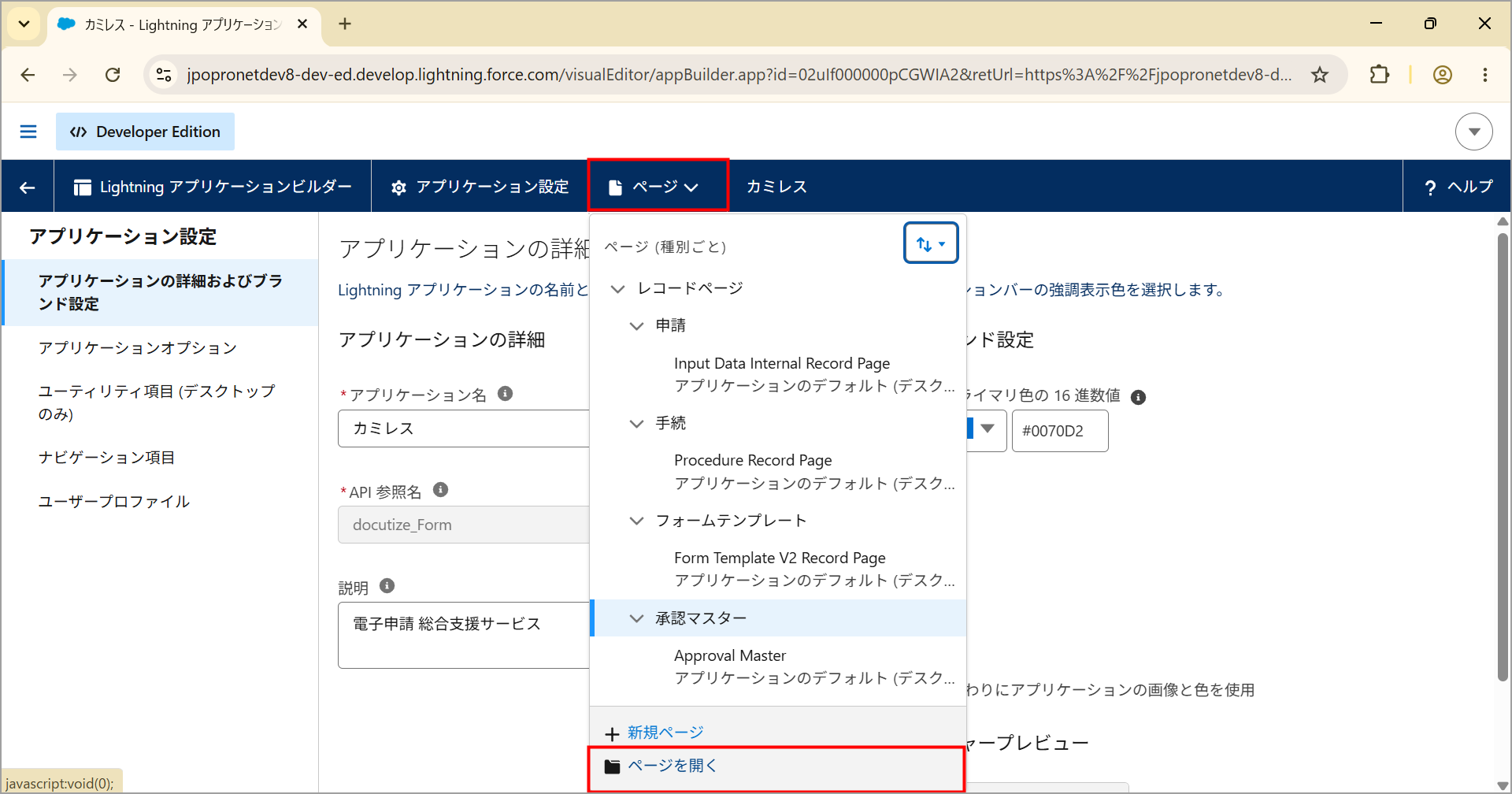Click the Developer Edition badge
Image resolution: width=1512 pixels, height=794 pixels.
[x=145, y=132]
